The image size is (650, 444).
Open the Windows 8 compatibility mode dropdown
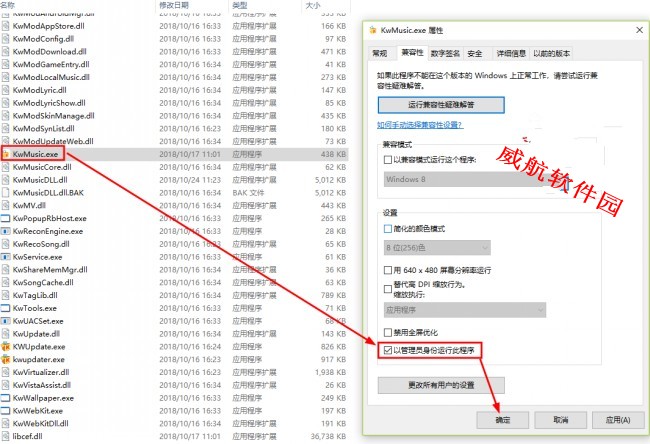(475, 180)
